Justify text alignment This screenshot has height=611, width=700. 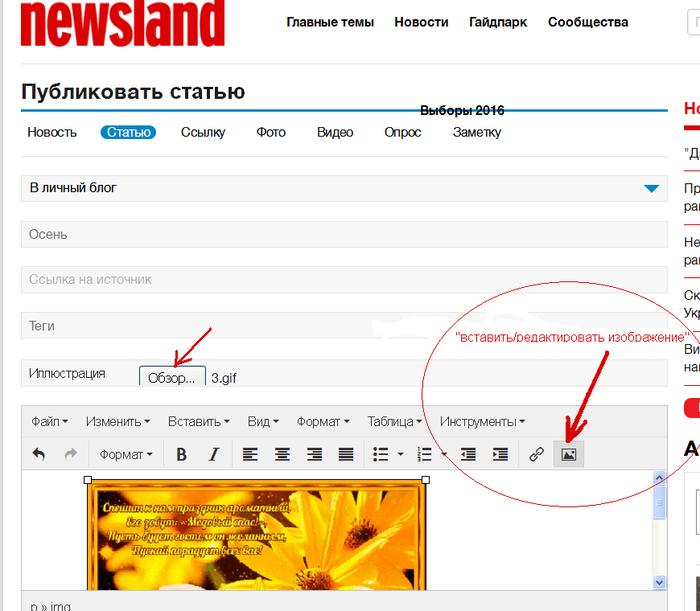tap(346, 454)
